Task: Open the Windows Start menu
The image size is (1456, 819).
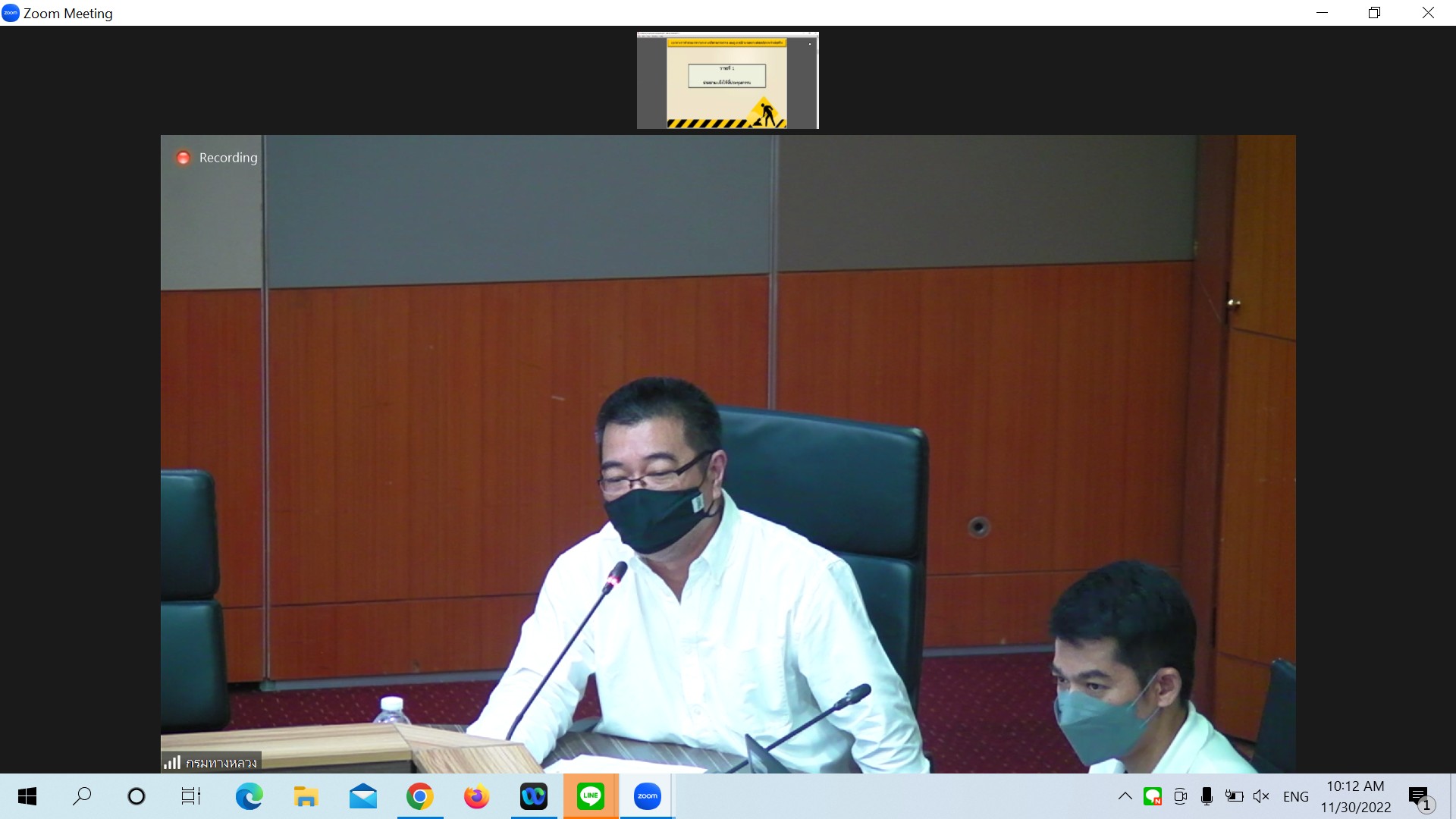Action: pos(27,796)
